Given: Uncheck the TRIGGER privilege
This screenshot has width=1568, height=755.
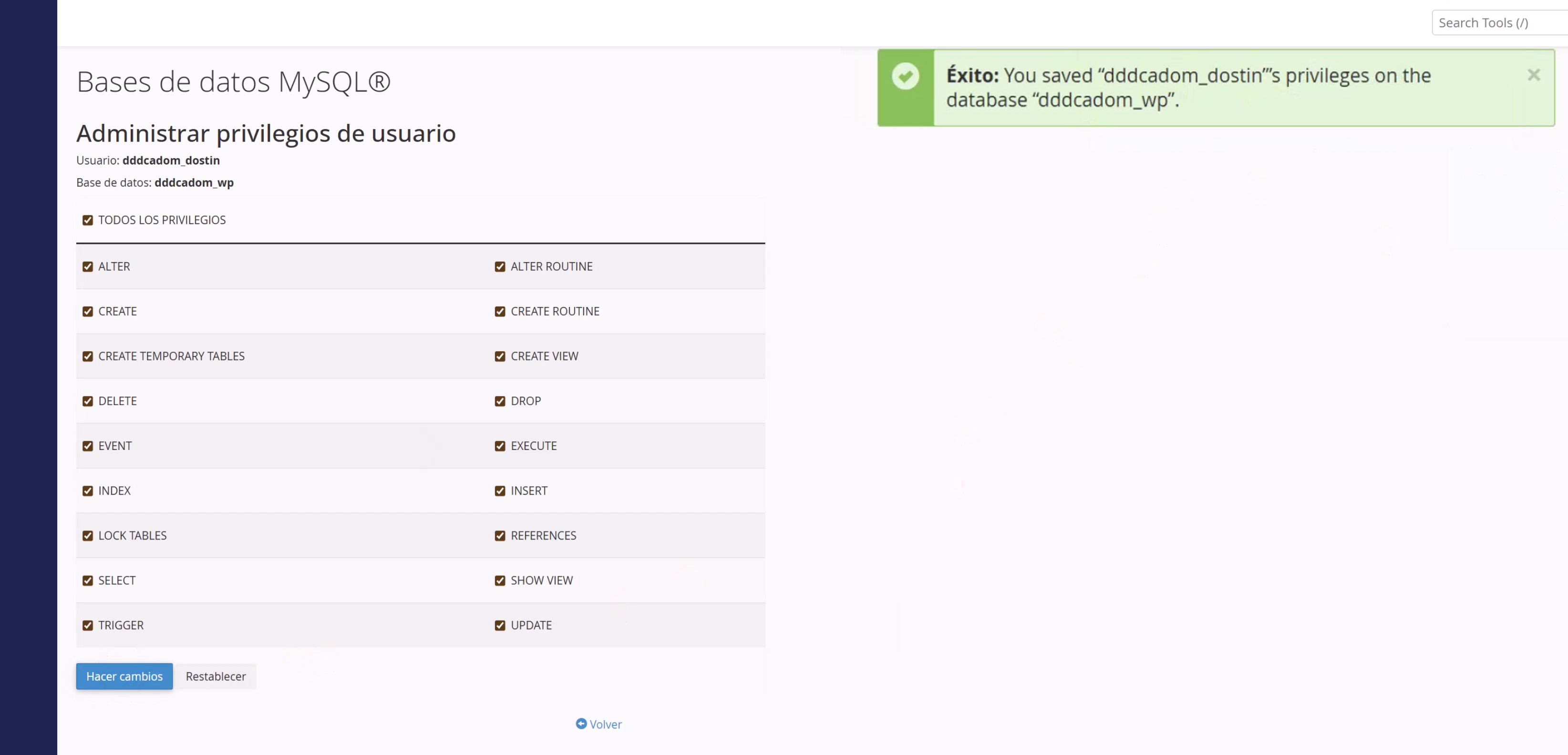Looking at the screenshot, I should coord(88,625).
